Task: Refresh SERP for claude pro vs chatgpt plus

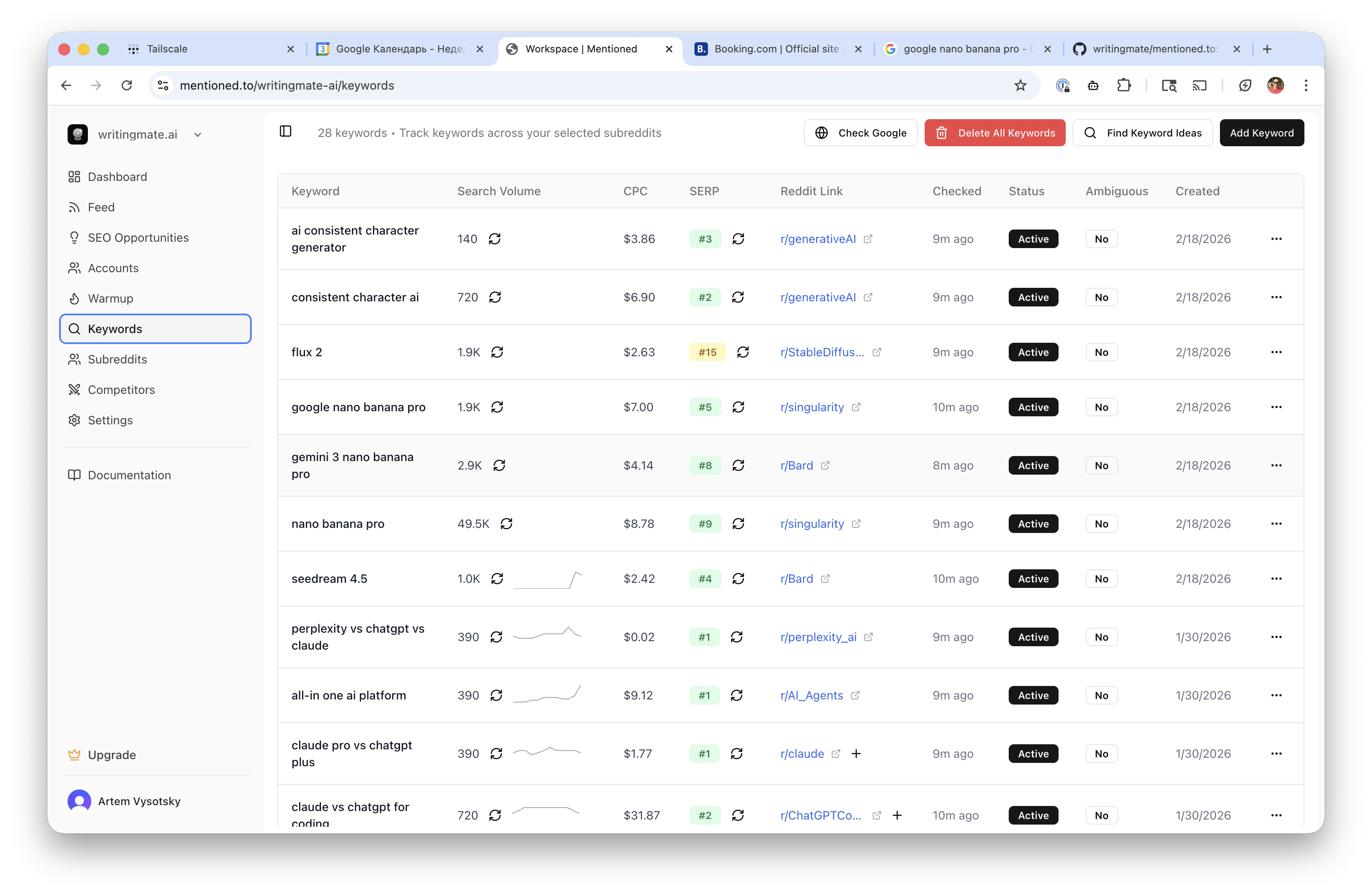Action: [x=737, y=754]
